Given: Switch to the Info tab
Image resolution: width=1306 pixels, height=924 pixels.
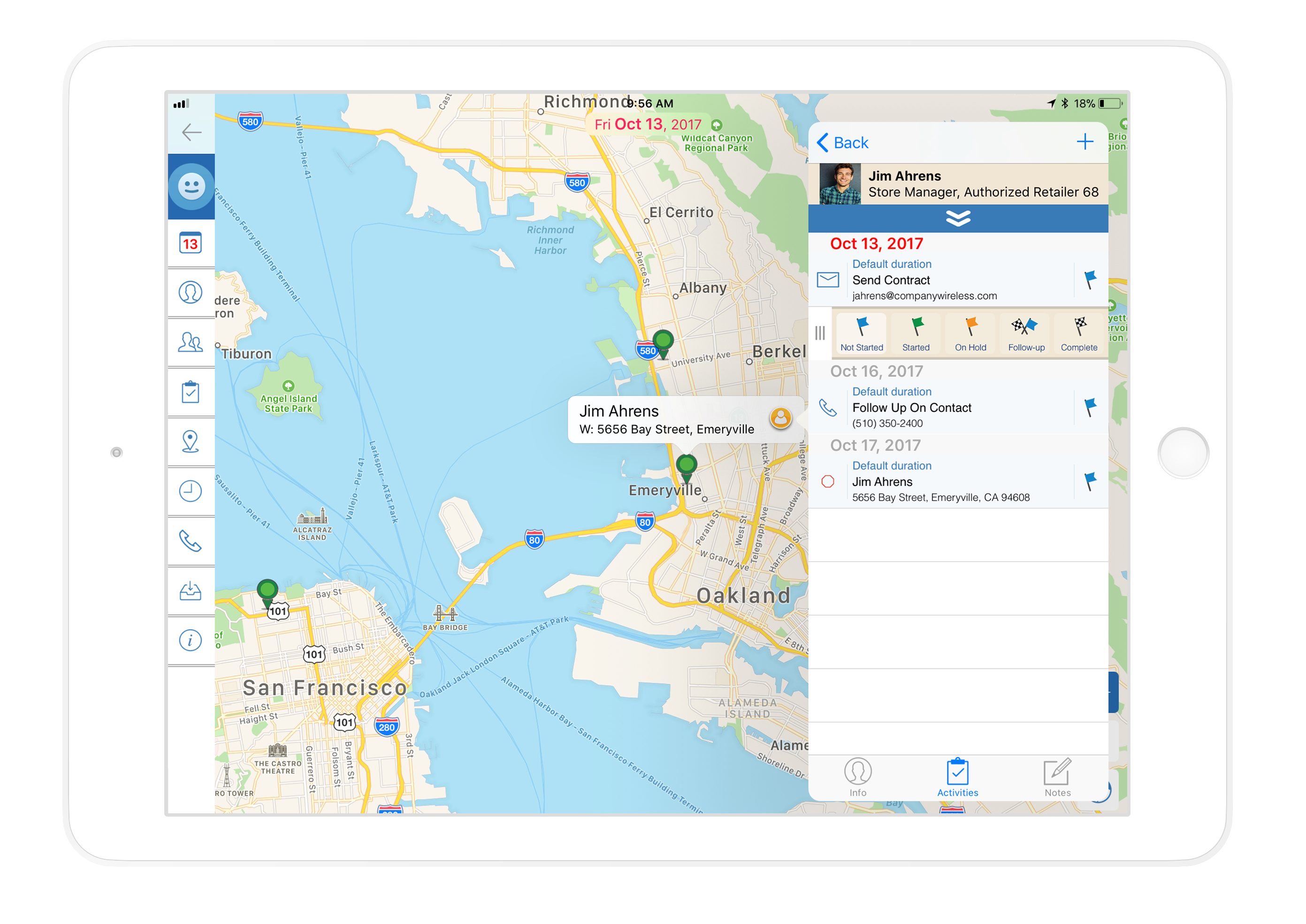Looking at the screenshot, I should pyautogui.click(x=858, y=777).
